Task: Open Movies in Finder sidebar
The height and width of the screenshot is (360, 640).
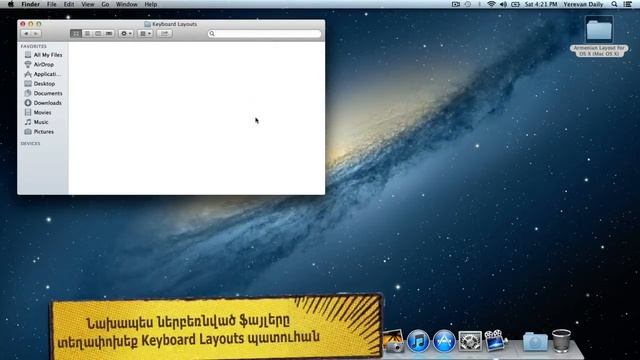Action: tap(38, 112)
